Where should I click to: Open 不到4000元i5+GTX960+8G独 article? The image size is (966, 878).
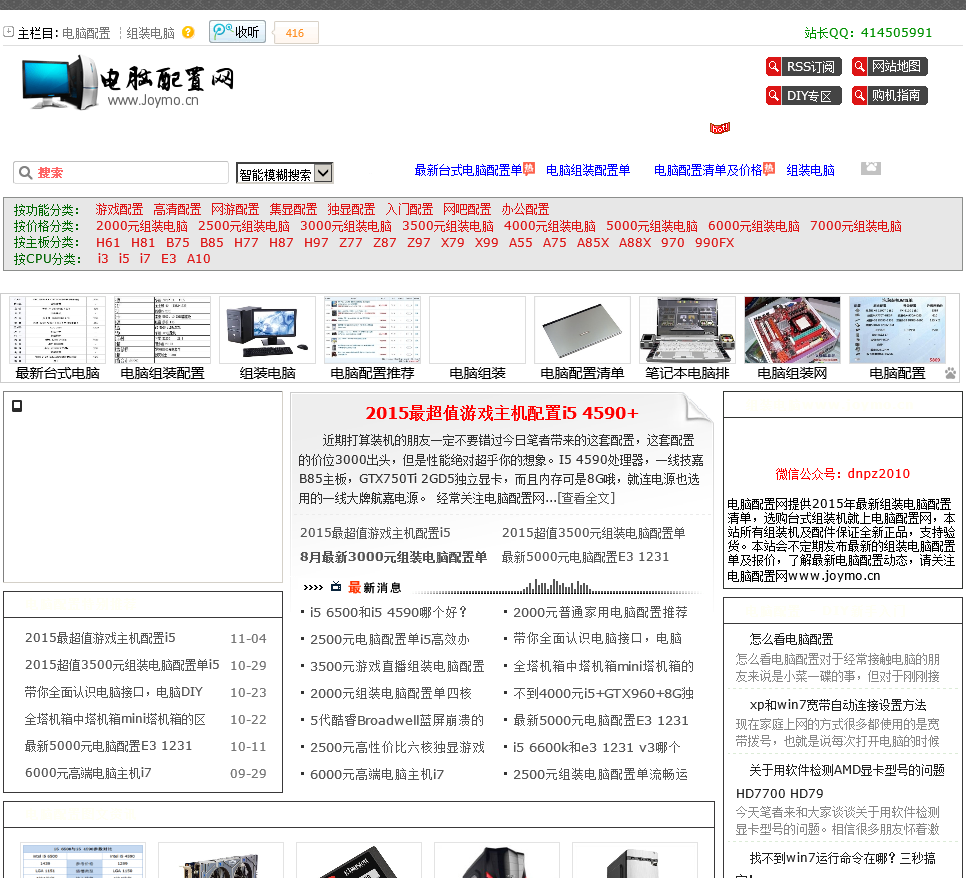coord(603,694)
